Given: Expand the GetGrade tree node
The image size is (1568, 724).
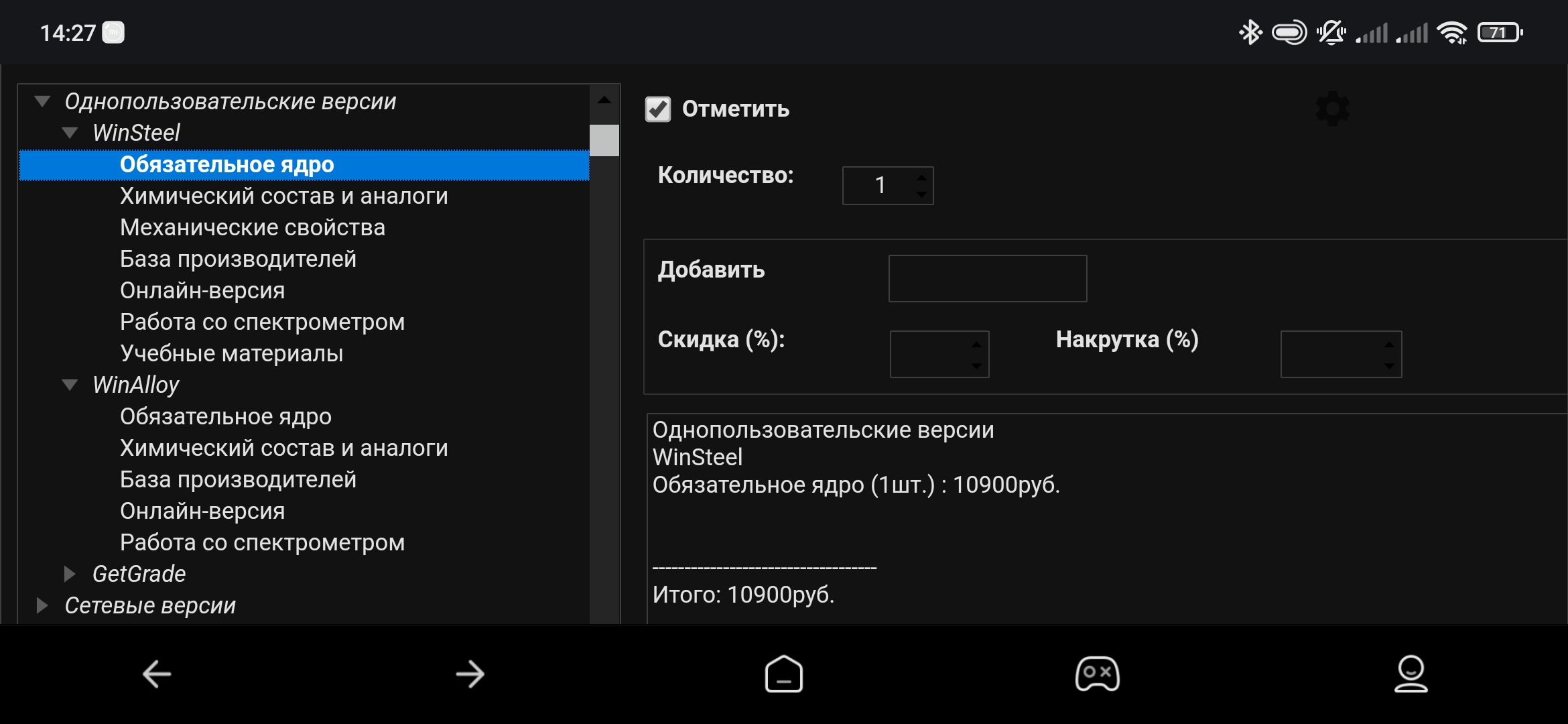Looking at the screenshot, I should point(70,574).
